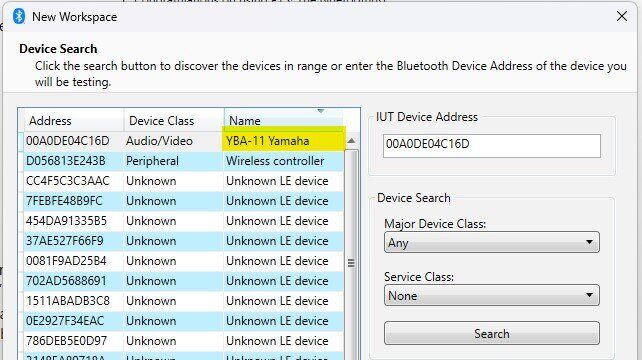642x360 pixels.
Task: Select device with address CC4F5C3C3AAC
Action: pyautogui.click(x=183, y=181)
